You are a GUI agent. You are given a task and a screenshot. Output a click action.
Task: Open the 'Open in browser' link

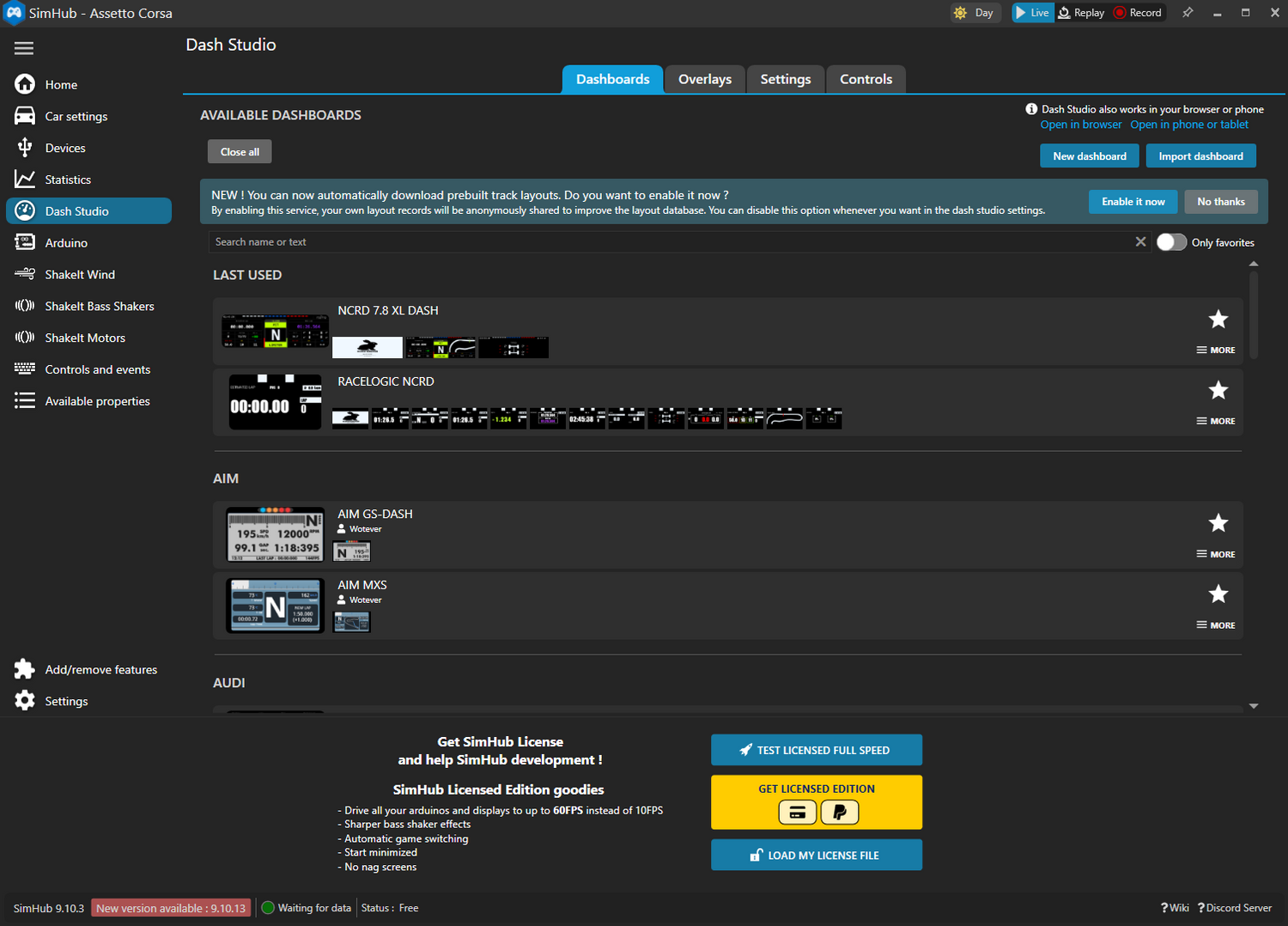pos(1080,125)
